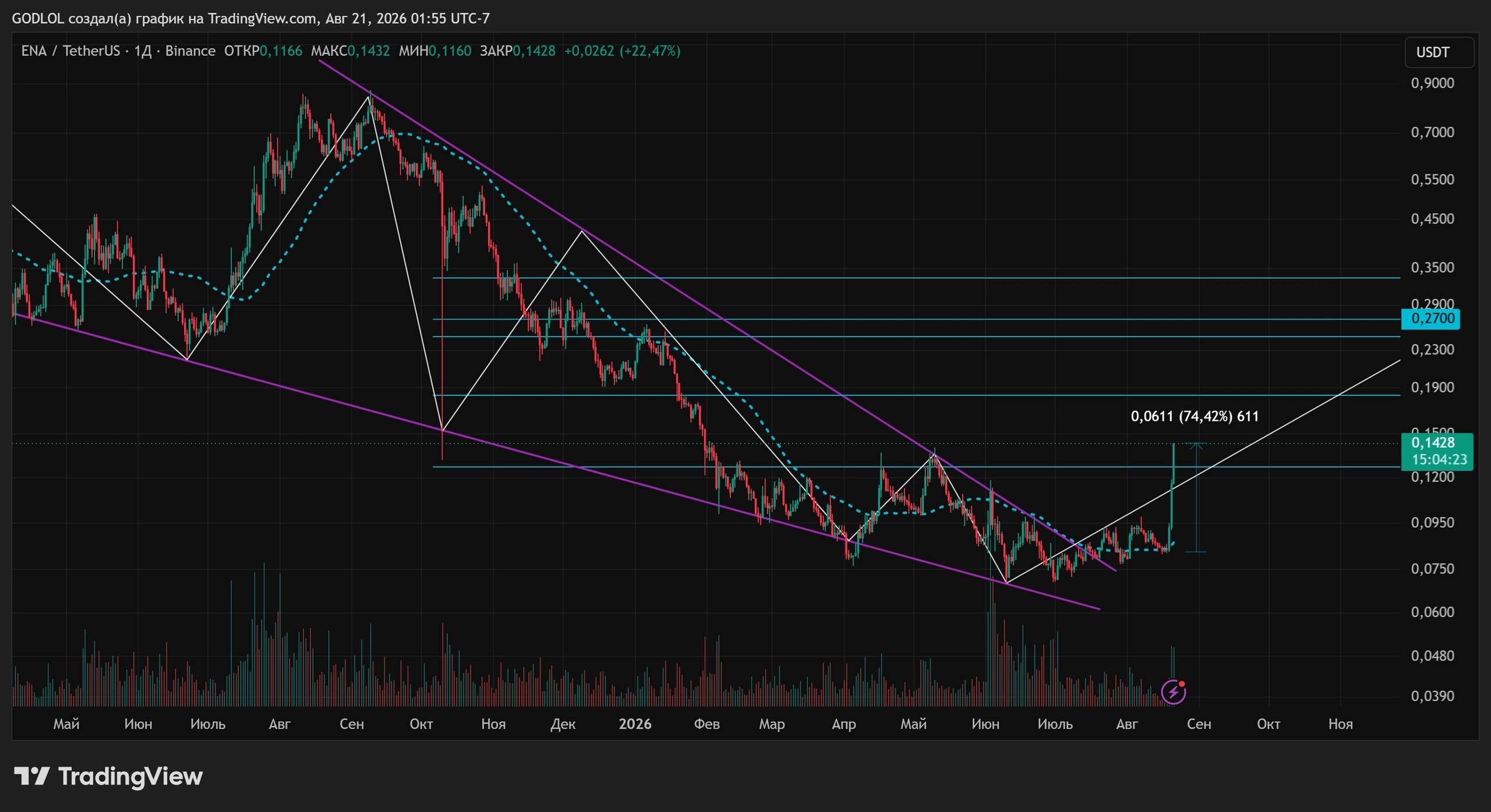The width and height of the screenshot is (1491, 812).
Task: Open the USDT currency selector
Action: pyautogui.click(x=1439, y=52)
